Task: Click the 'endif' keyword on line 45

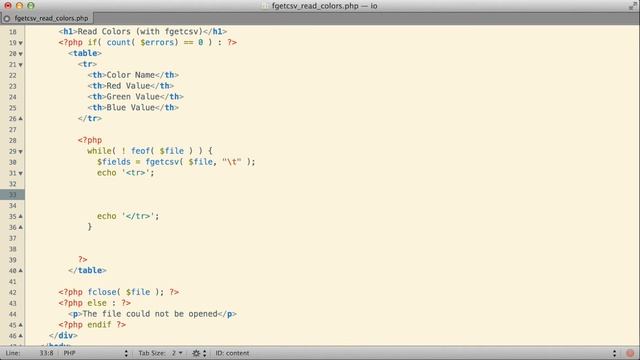Action: (99, 325)
